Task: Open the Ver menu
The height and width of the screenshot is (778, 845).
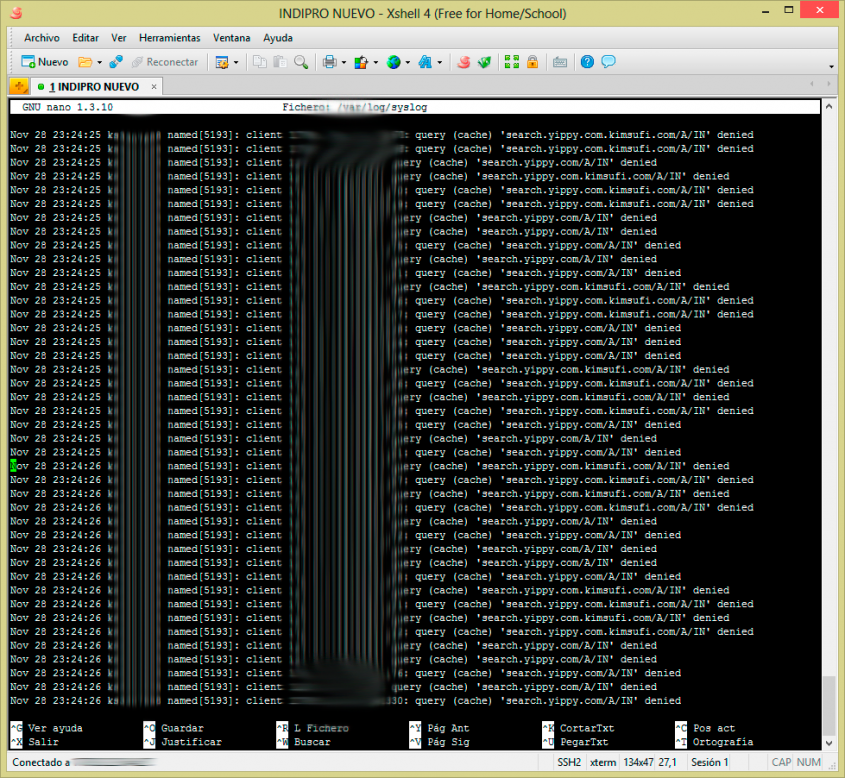Action: click(119, 38)
